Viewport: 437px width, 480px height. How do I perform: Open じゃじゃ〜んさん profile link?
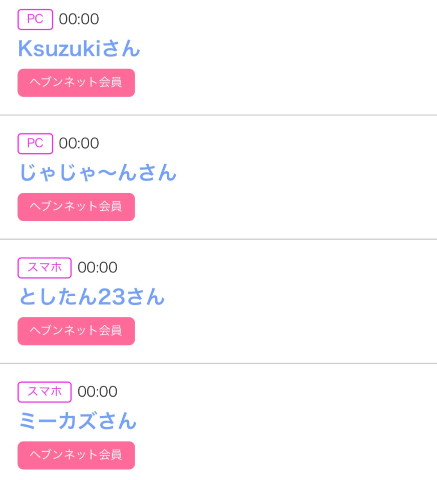pyautogui.click(x=97, y=173)
